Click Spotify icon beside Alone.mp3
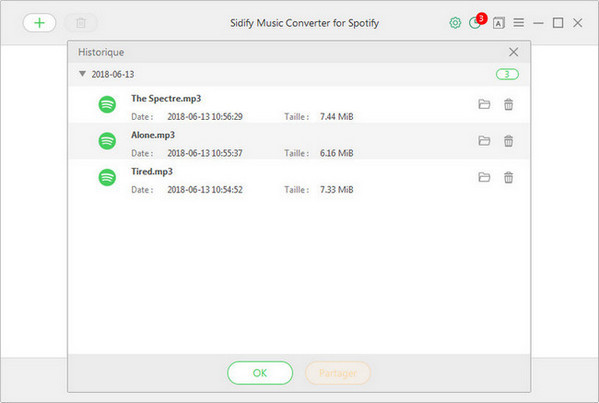The height and width of the screenshot is (403, 599). [107, 141]
